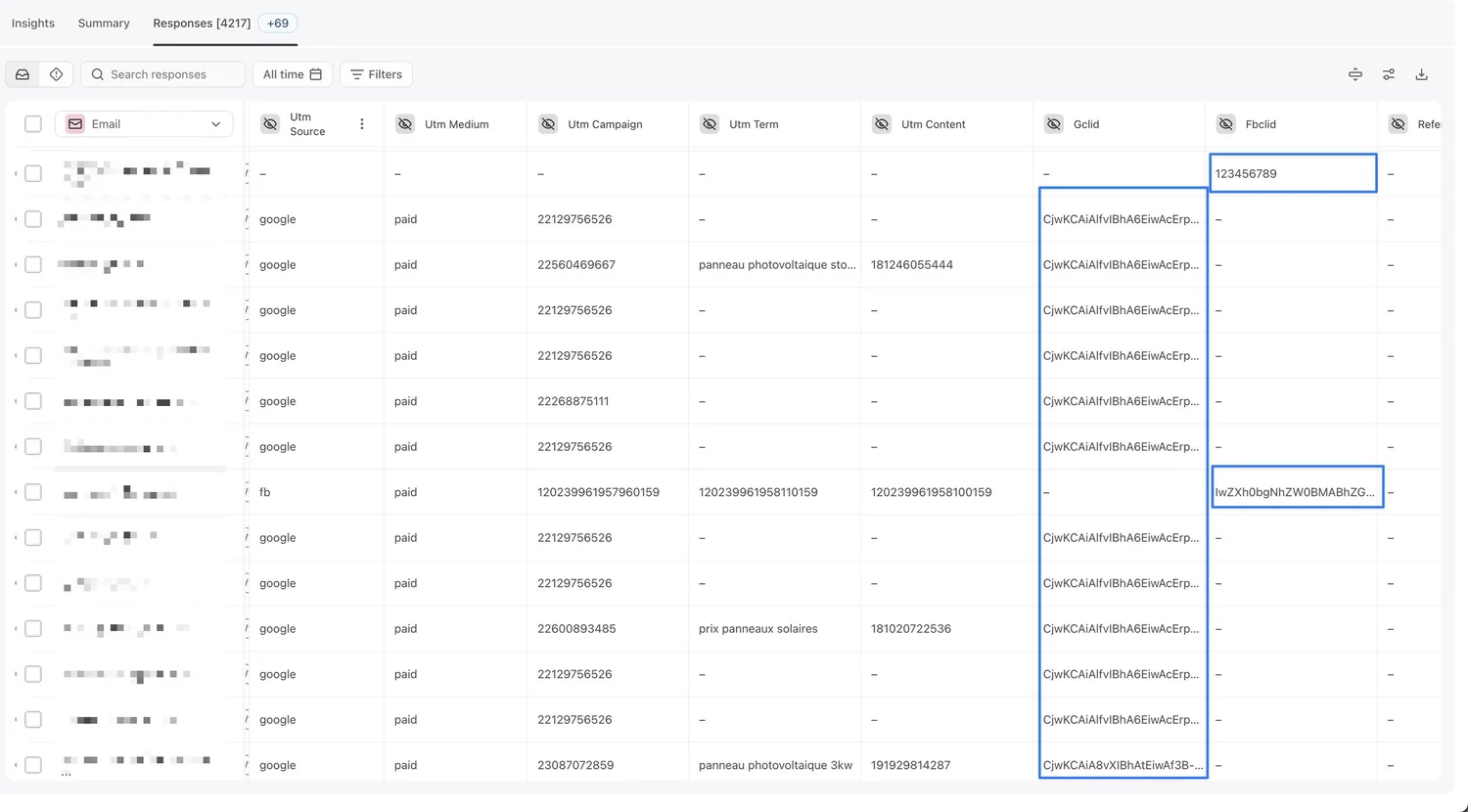
Task: Check the checkbox on the fb source row
Action: coord(32,492)
